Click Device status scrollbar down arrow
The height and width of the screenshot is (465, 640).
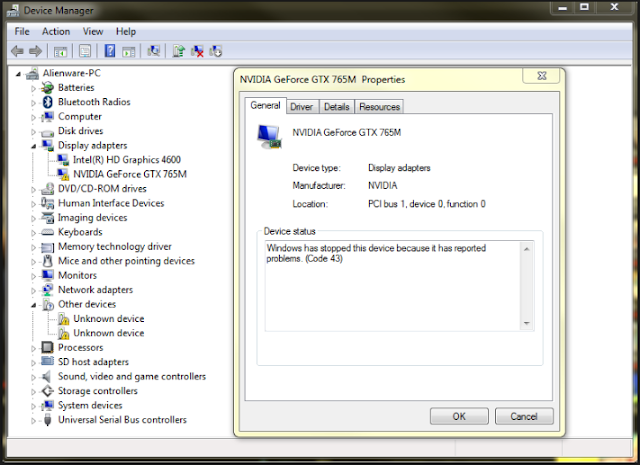pos(527,323)
